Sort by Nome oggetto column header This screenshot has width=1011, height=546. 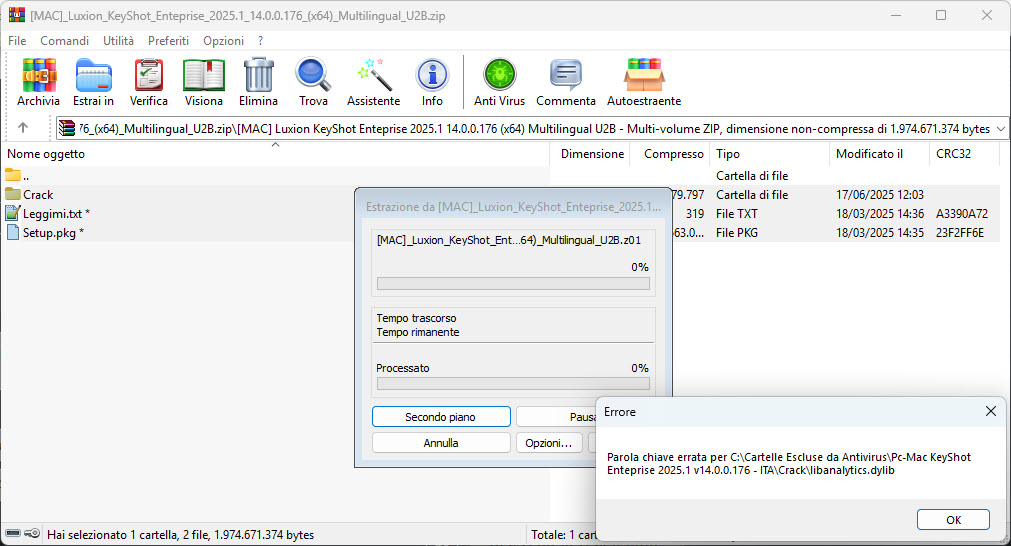click(x=275, y=153)
